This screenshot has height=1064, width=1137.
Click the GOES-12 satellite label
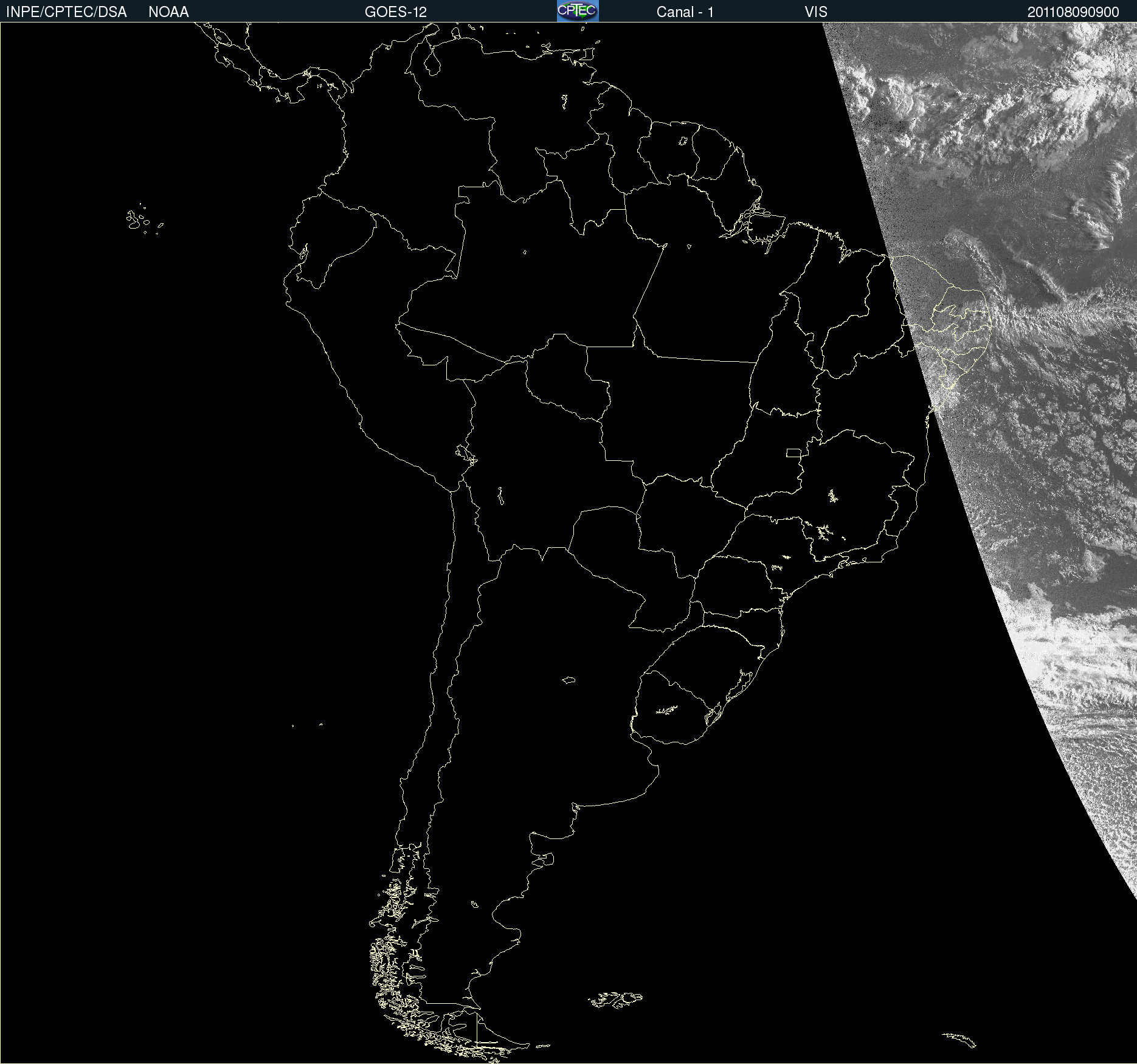point(396,12)
